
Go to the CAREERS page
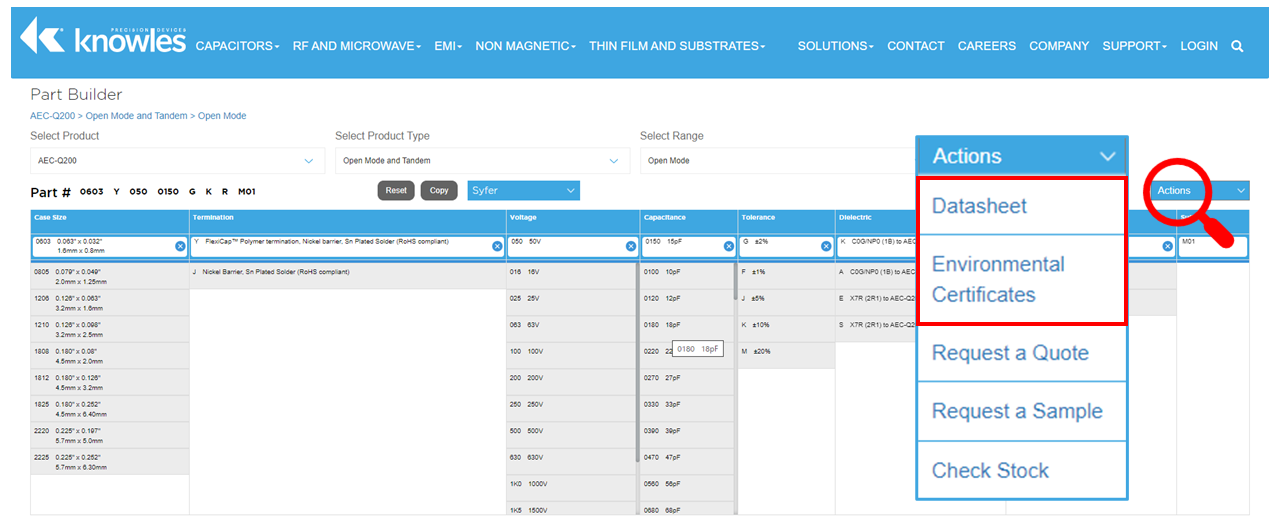(x=987, y=46)
